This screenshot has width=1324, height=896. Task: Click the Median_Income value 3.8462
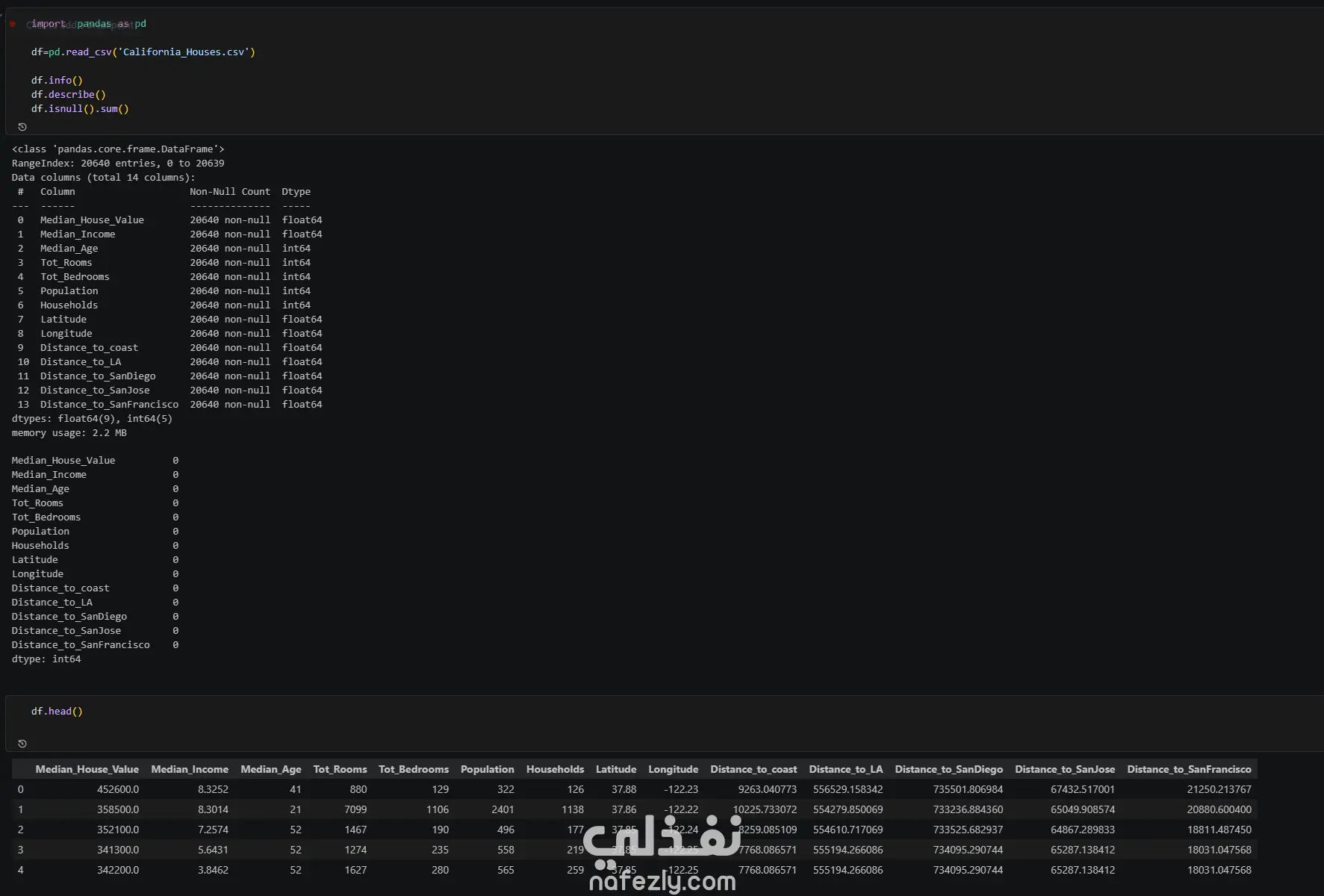(214, 870)
